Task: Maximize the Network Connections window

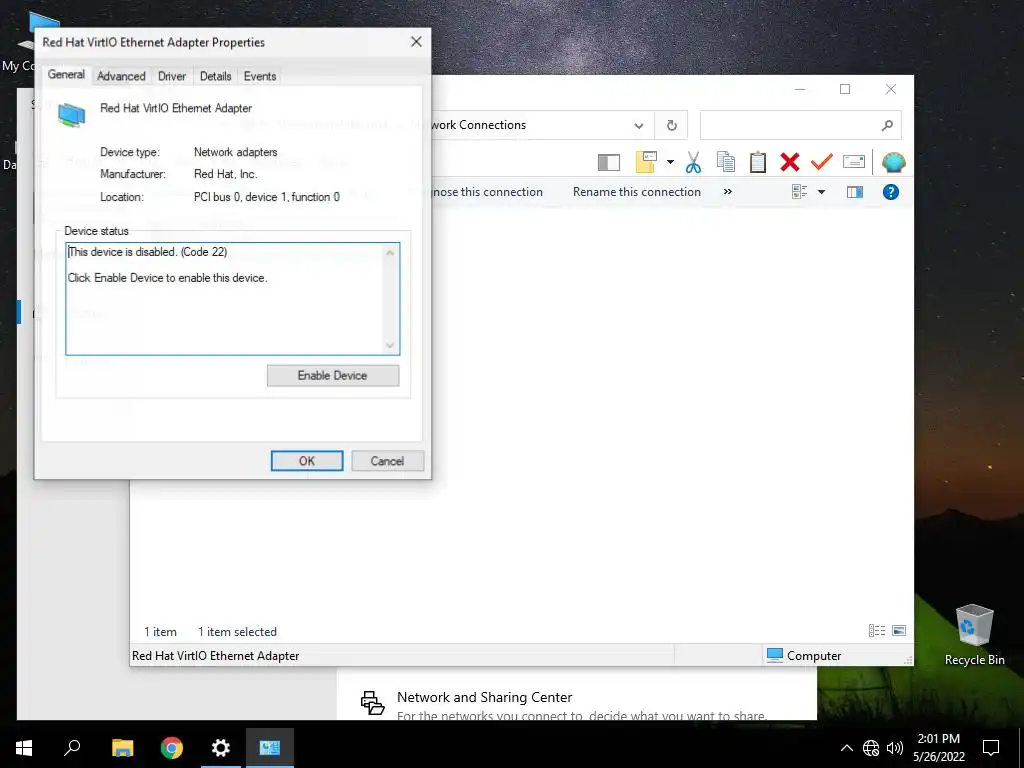Action: pyautogui.click(x=845, y=89)
